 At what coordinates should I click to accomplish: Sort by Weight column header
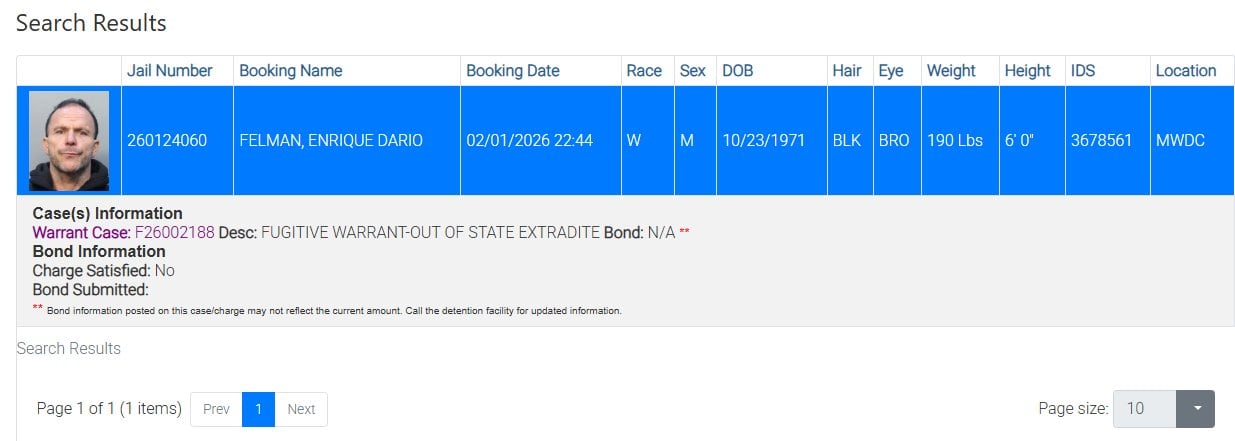click(x=951, y=71)
